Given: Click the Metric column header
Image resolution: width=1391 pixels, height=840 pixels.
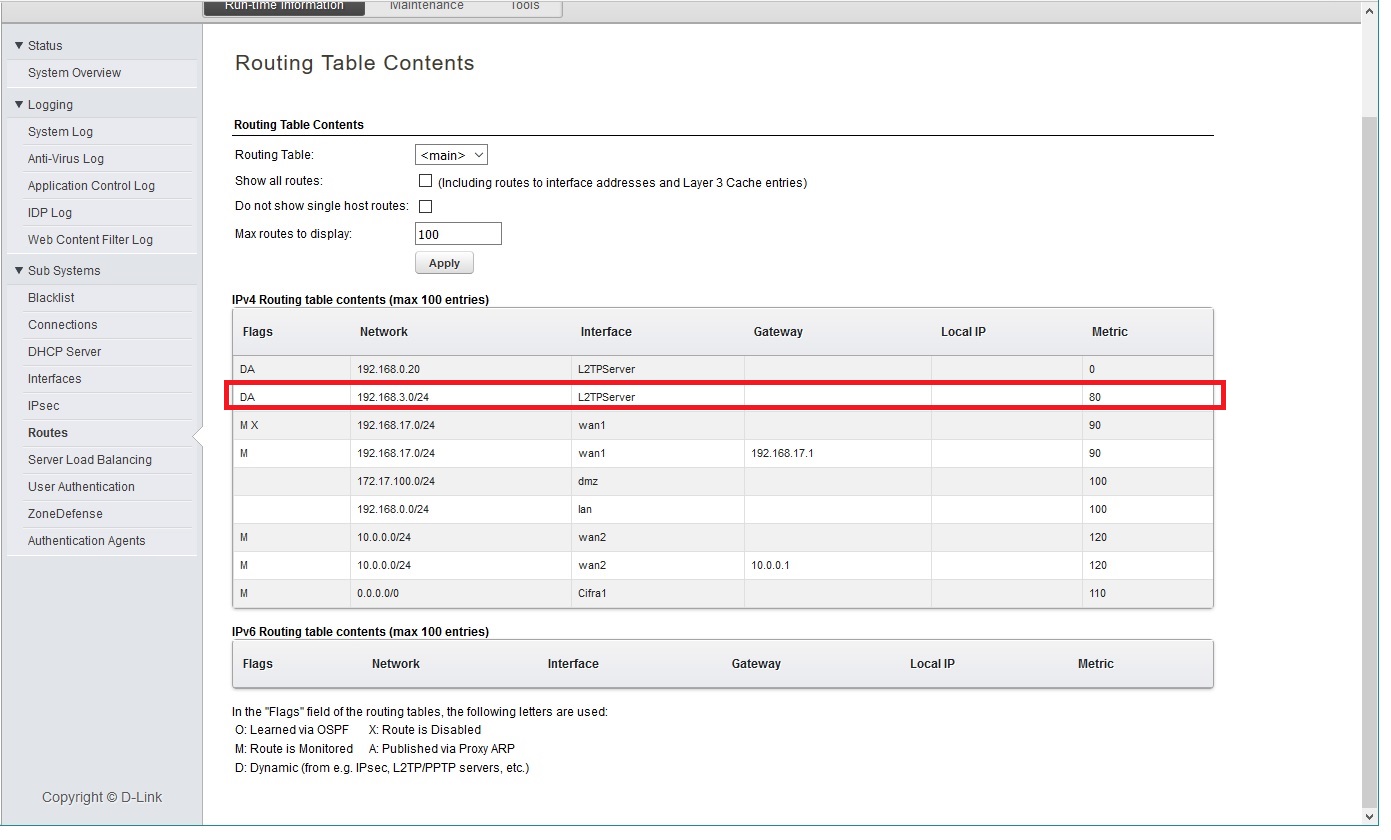Looking at the screenshot, I should (x=1109, y=332).
